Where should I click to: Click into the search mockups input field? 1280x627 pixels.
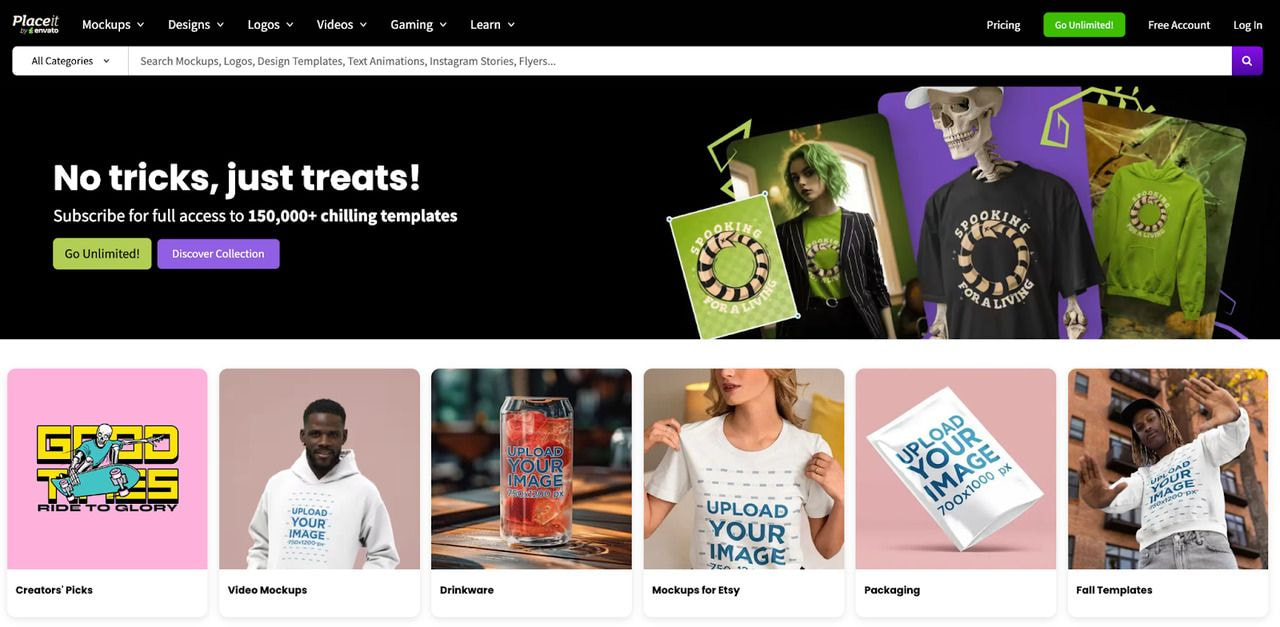pyautogui.click(x=680, y=61)
